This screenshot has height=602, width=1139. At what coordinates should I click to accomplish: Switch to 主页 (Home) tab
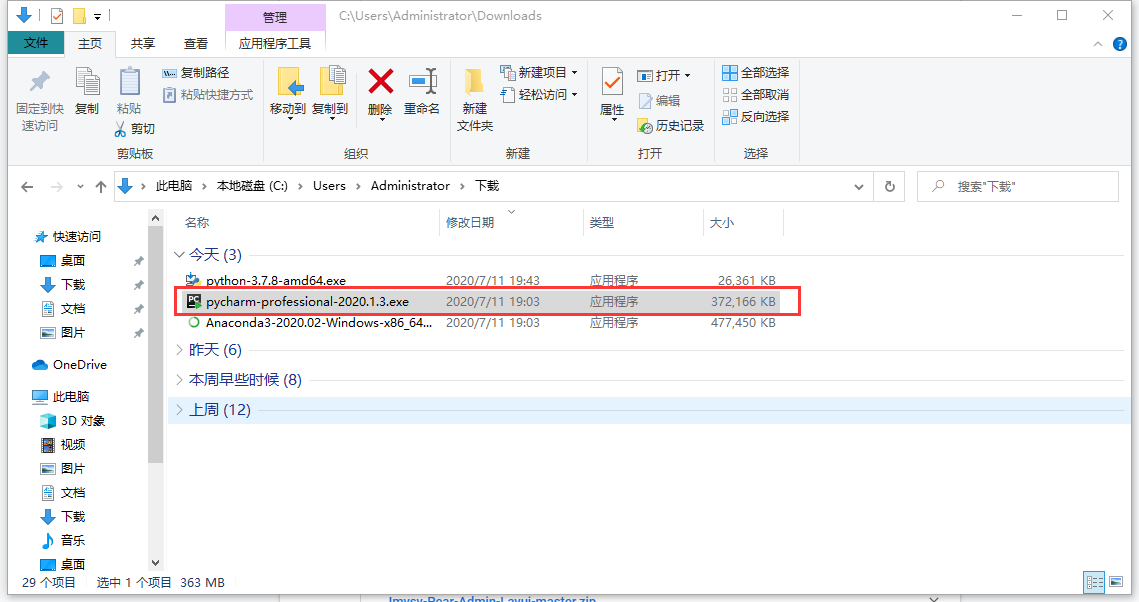coord(90,44)
